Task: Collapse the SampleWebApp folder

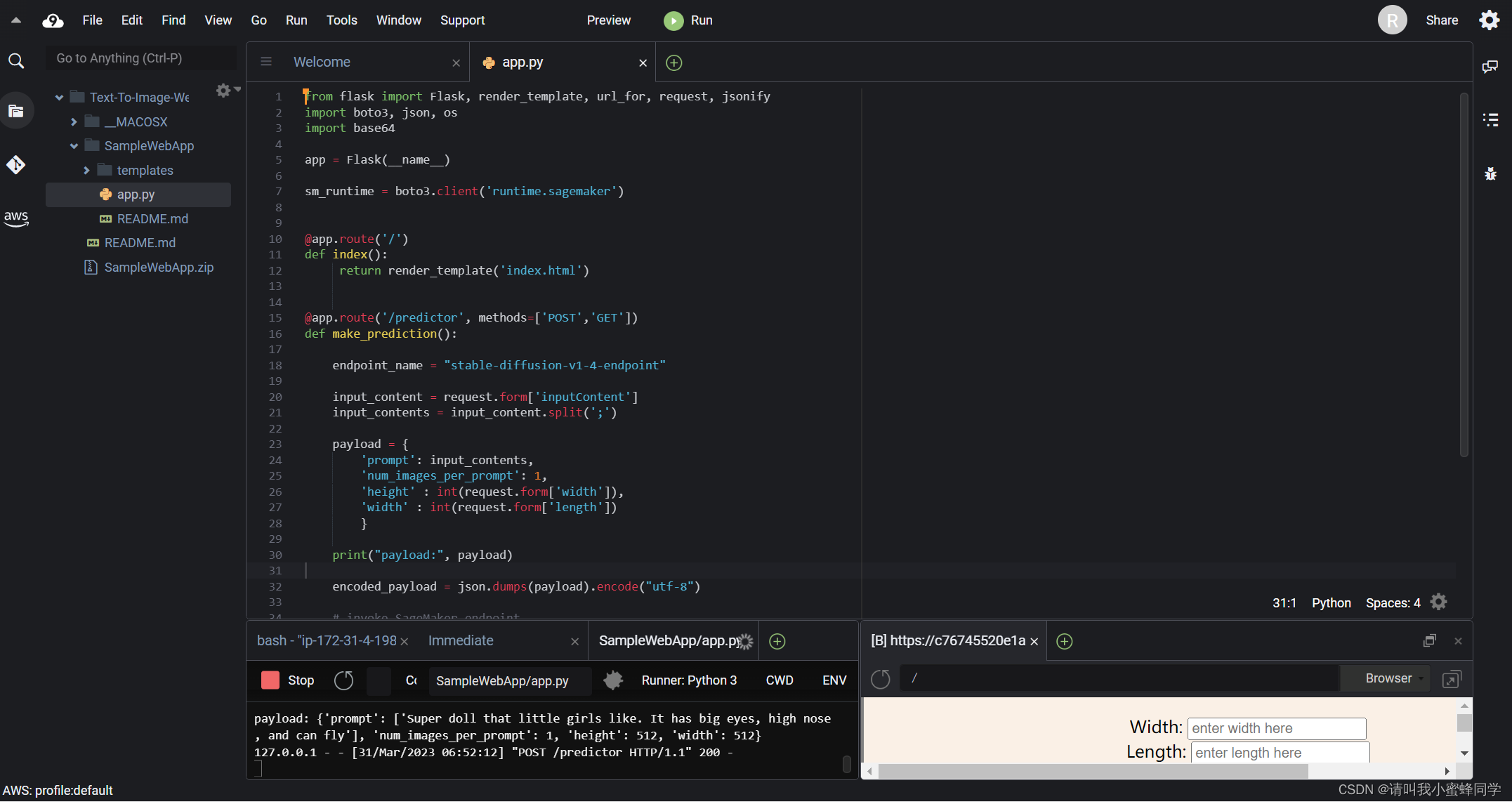Action: 74,146
